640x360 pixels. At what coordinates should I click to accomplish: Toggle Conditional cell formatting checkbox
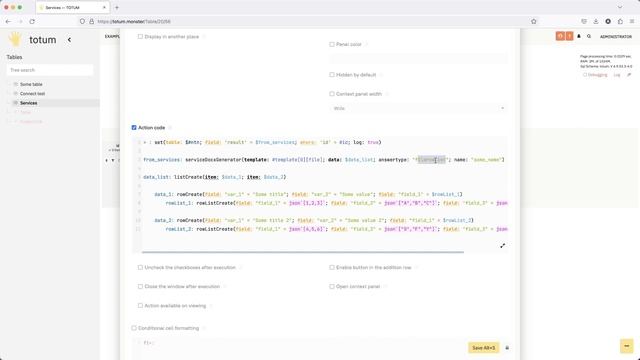pyautogui.click(x=134, y=328)
